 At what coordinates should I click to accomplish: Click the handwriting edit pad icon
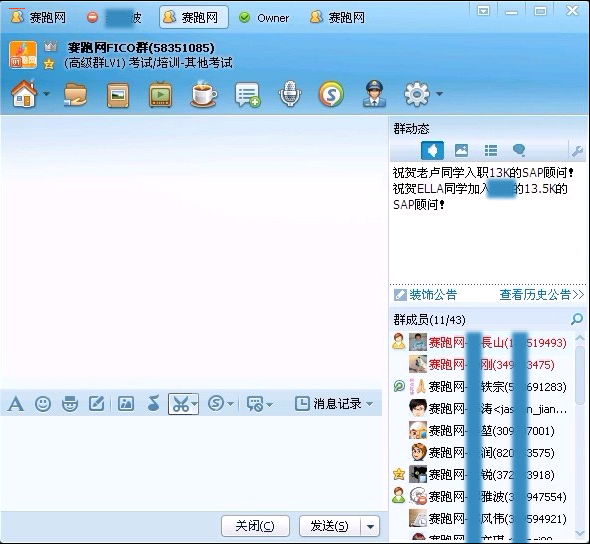click(96, 404)
